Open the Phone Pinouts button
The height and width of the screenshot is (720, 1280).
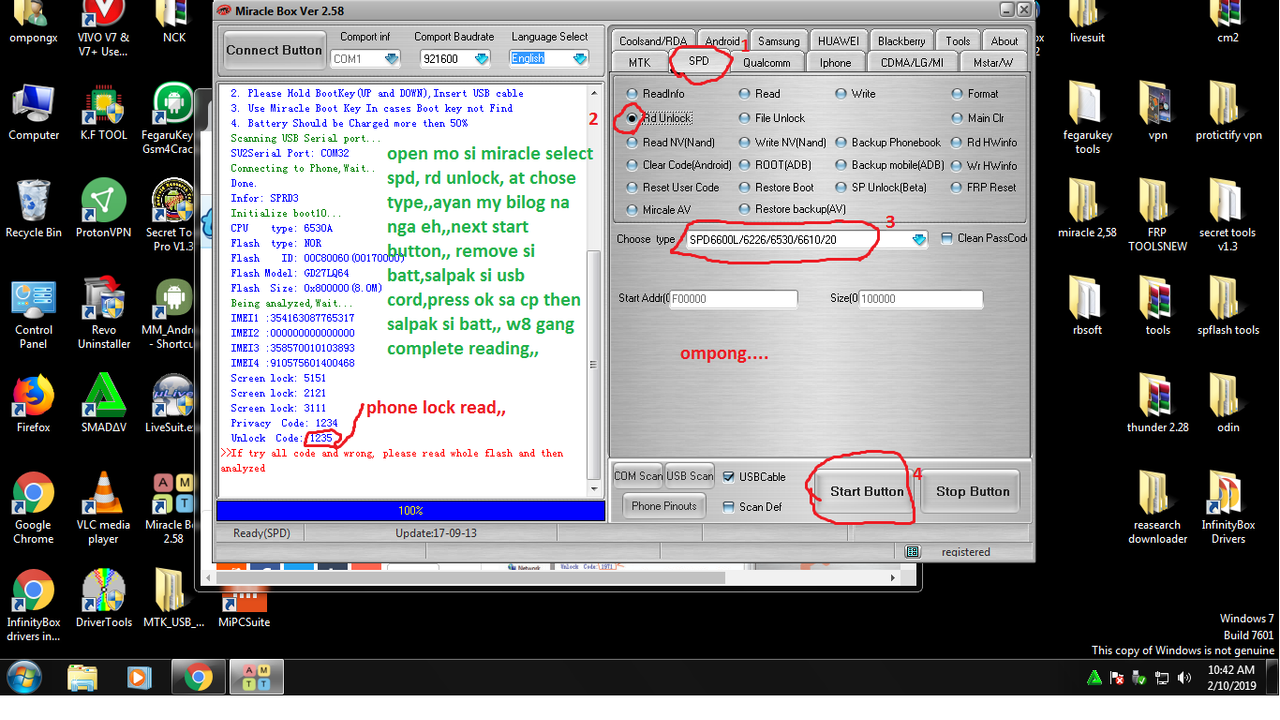pyautogui.click(x=664, y=506)
